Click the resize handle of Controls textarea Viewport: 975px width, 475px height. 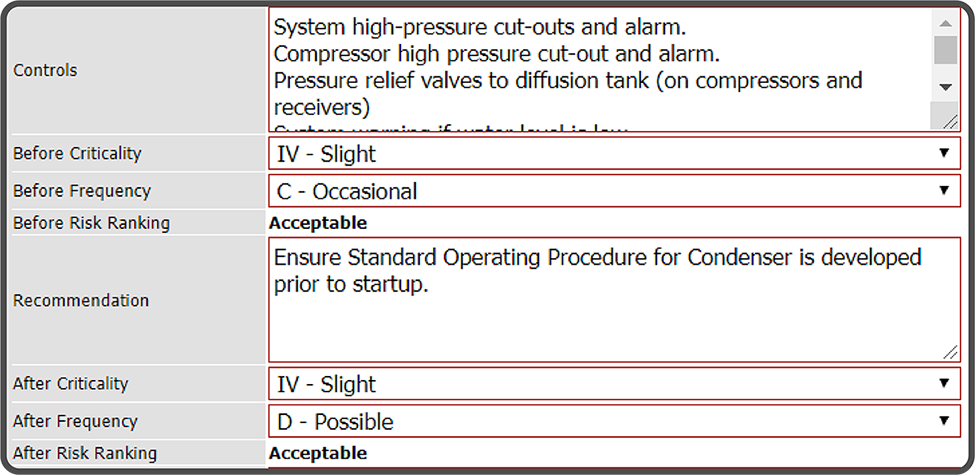(x=945, y=119)
